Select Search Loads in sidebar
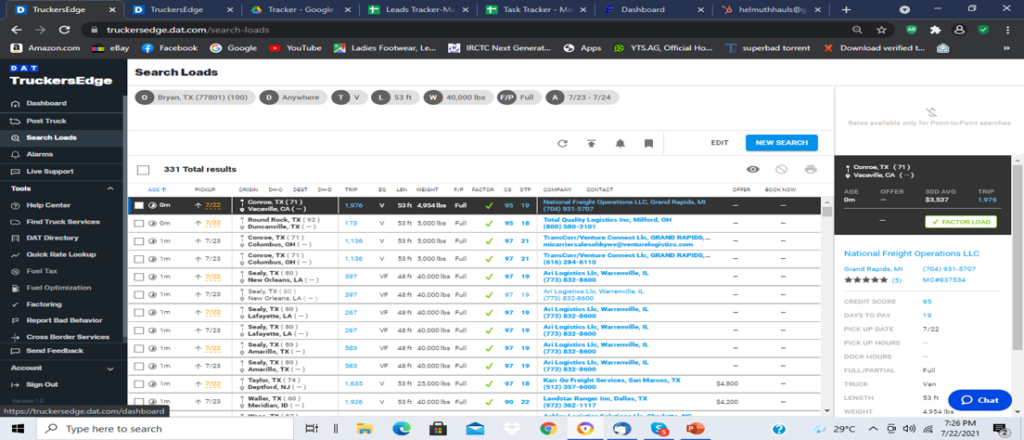 [x=51, y=138]
